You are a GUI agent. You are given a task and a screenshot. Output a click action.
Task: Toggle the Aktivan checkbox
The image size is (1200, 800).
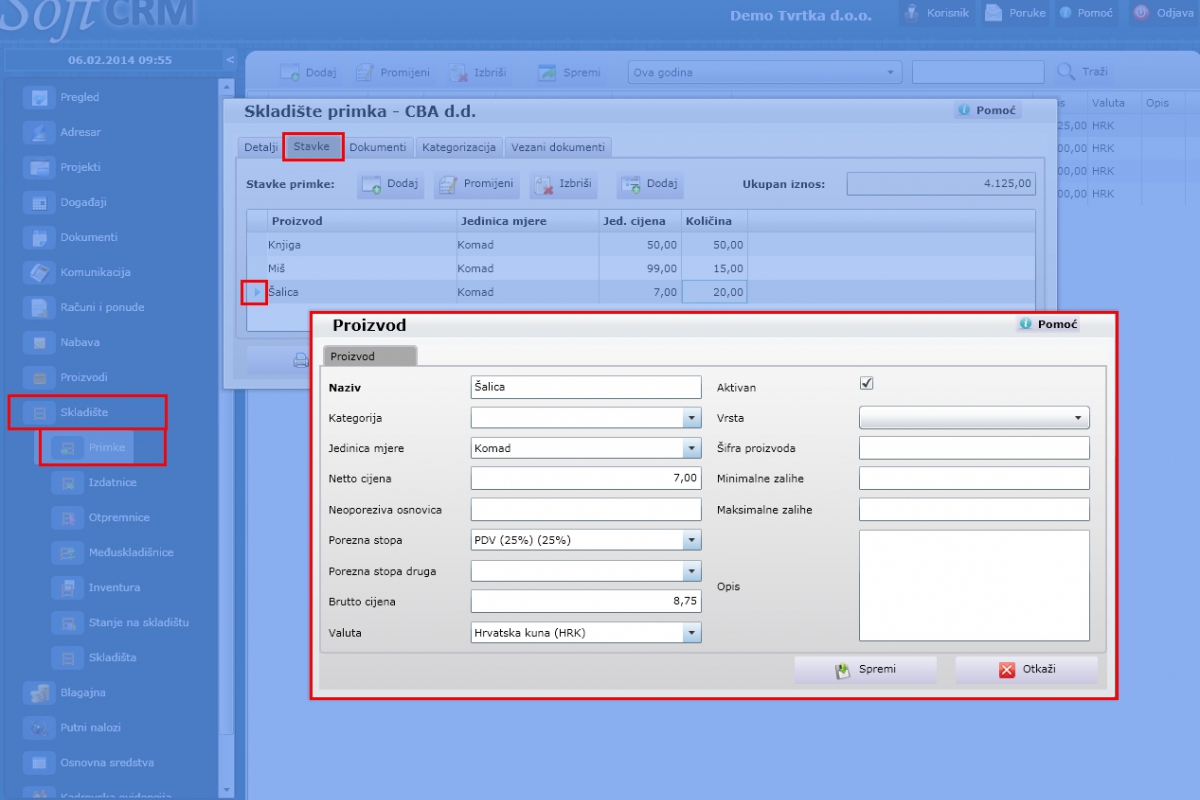pos(867,384)
